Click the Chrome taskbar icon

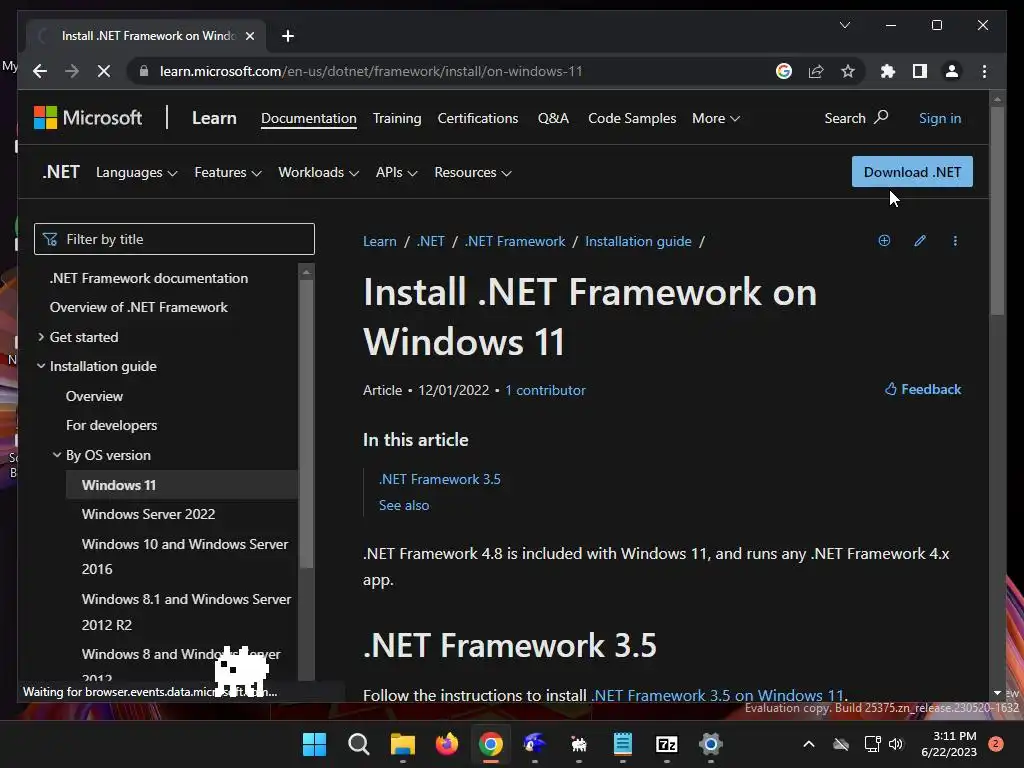(x=490, y=744)
